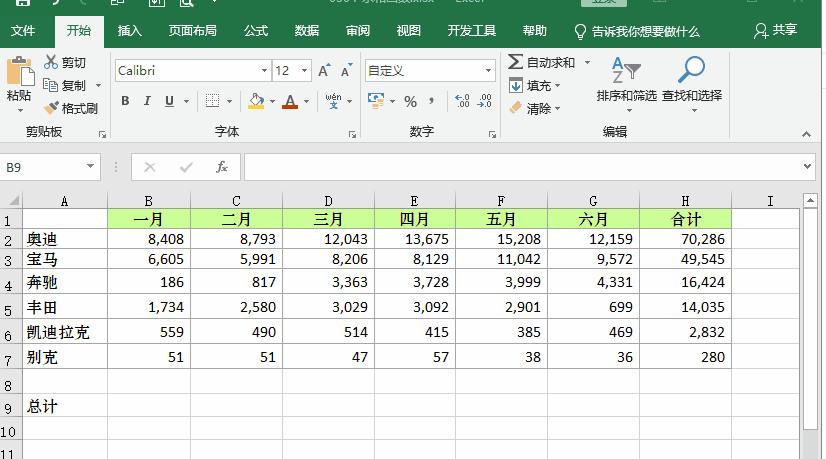Open the 帮助 Help tab
This screenshot has width=826, height=459.
534,31
